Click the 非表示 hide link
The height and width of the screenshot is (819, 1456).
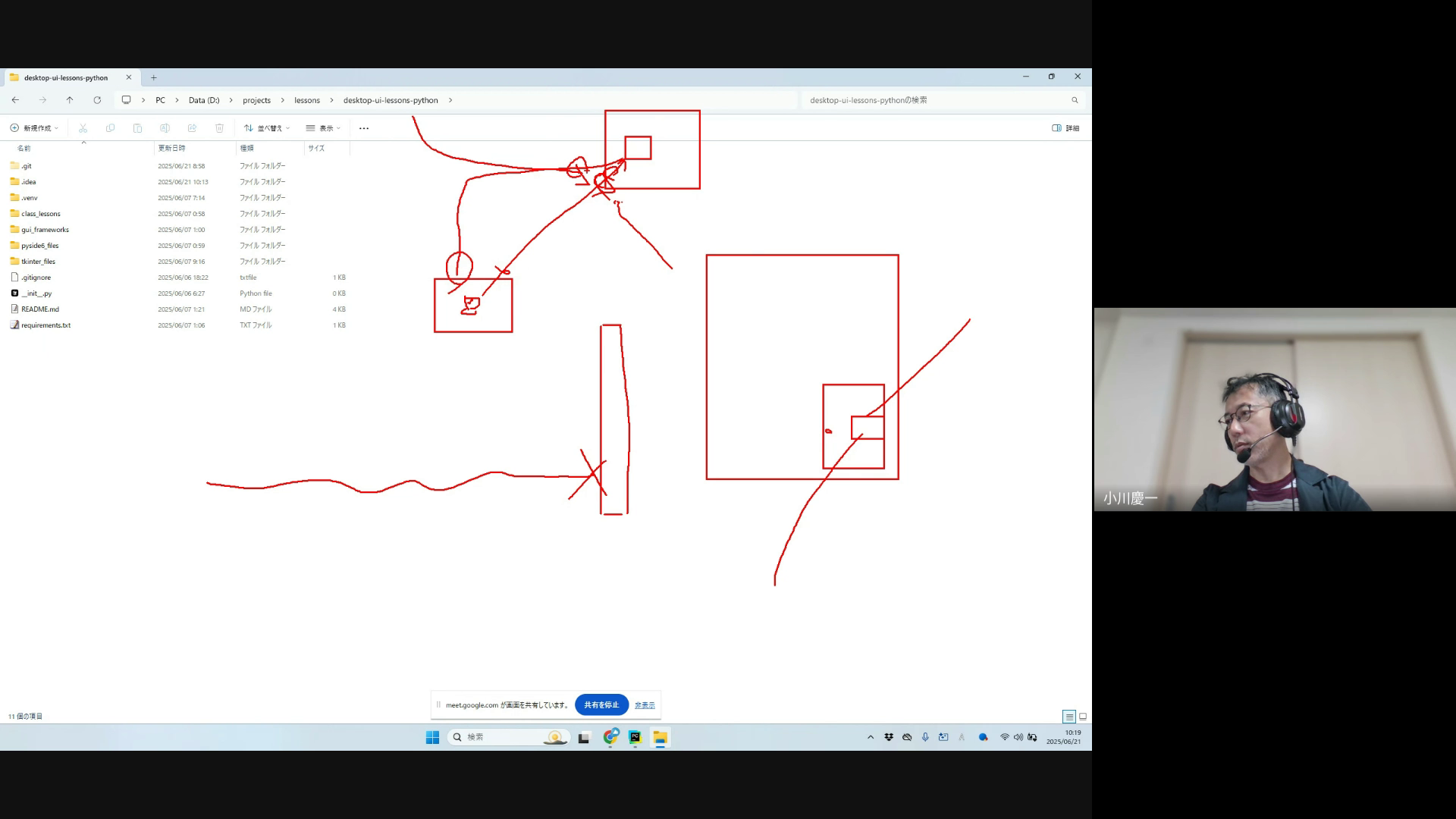click(x=645, y=705)
